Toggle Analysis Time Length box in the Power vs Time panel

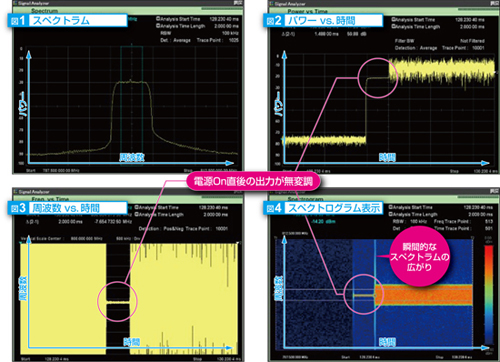(x=394, y=26)
